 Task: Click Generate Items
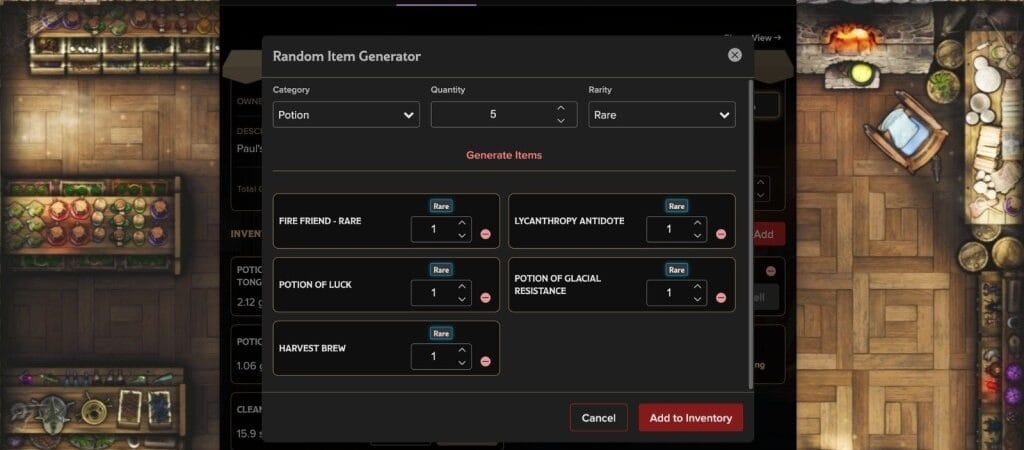pyautogui.click(x=504, y=155)
